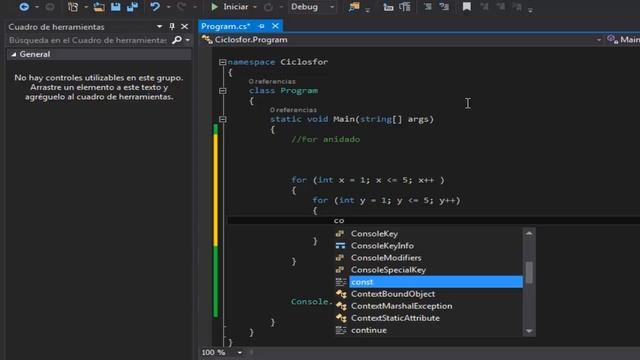Redo the last undone action

point(182,7)
